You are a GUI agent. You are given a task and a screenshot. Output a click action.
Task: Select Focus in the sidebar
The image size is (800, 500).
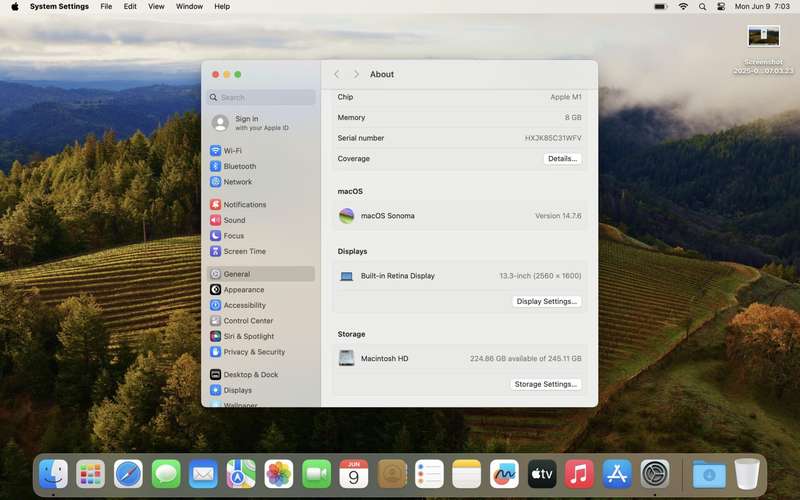coord(261,236)
